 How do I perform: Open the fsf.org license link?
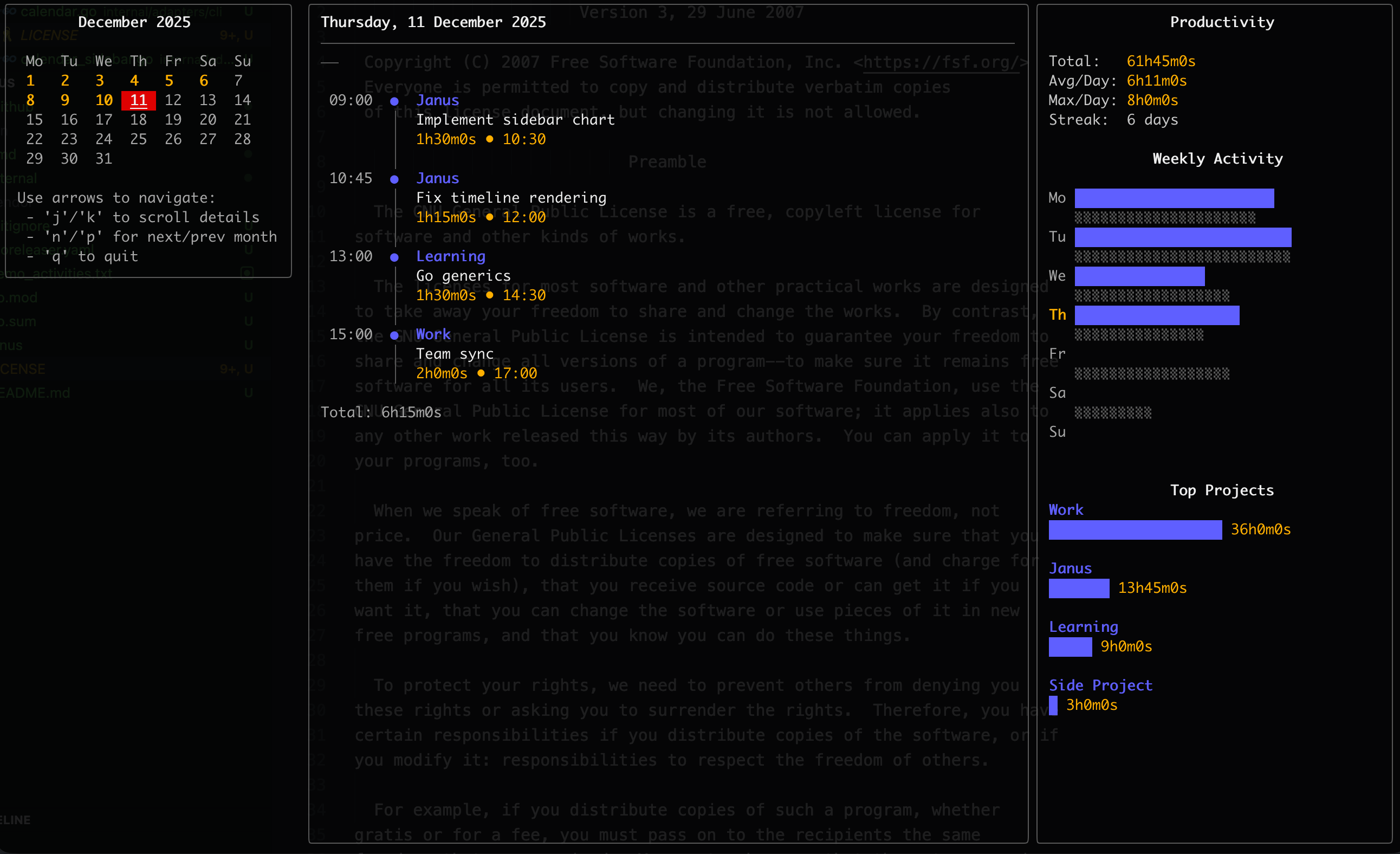click(941, 62)
